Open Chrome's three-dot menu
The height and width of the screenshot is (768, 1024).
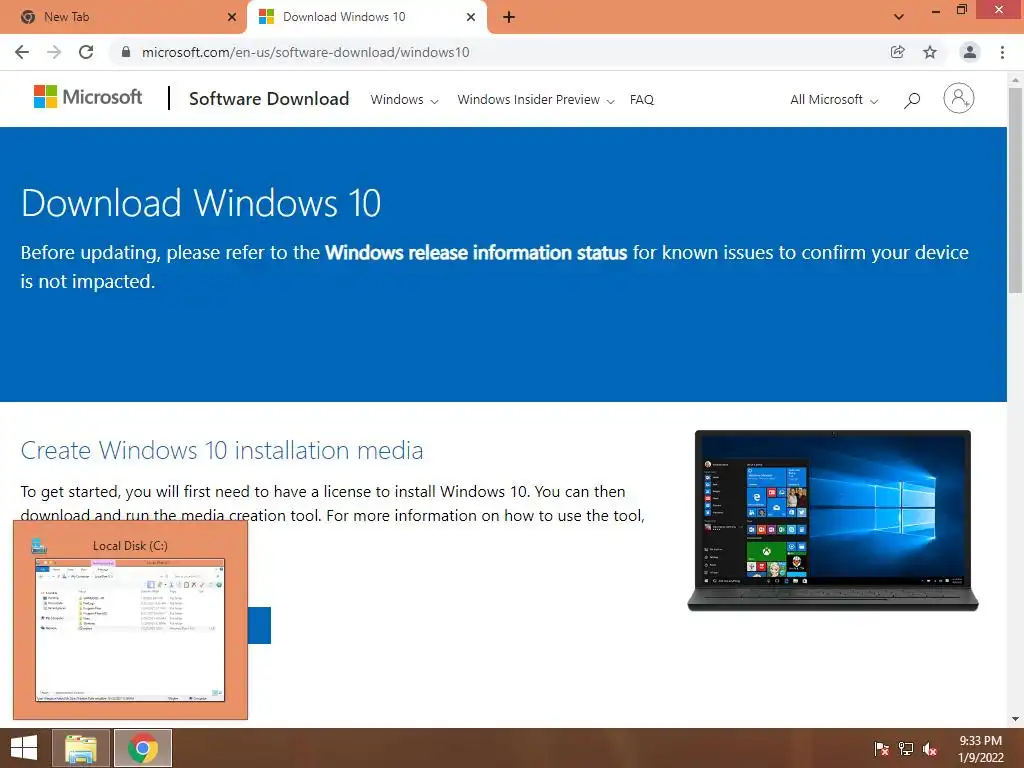[x=1002, y=52]
